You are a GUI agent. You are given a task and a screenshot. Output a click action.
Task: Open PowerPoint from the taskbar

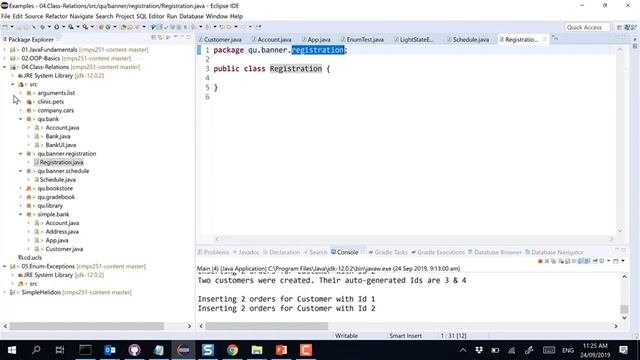[x=281, y=350]
